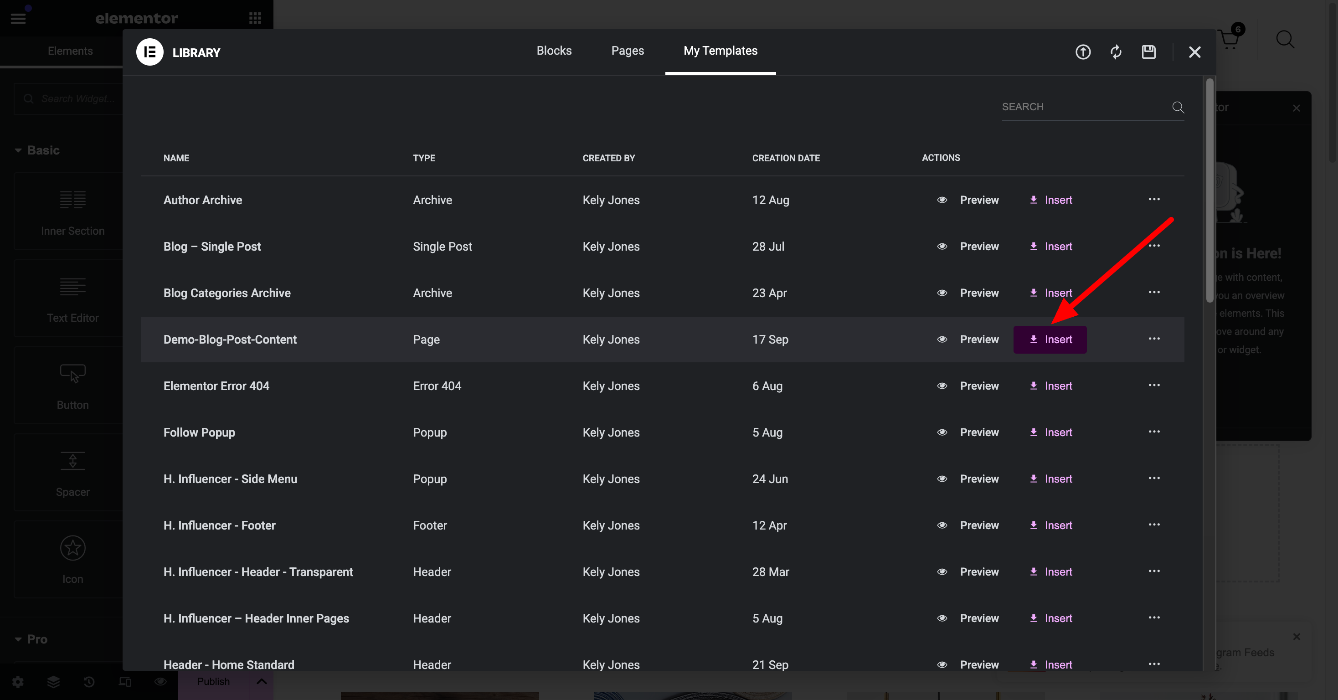
Task: Open more options for Author Archive
Action: (1154, 200)
